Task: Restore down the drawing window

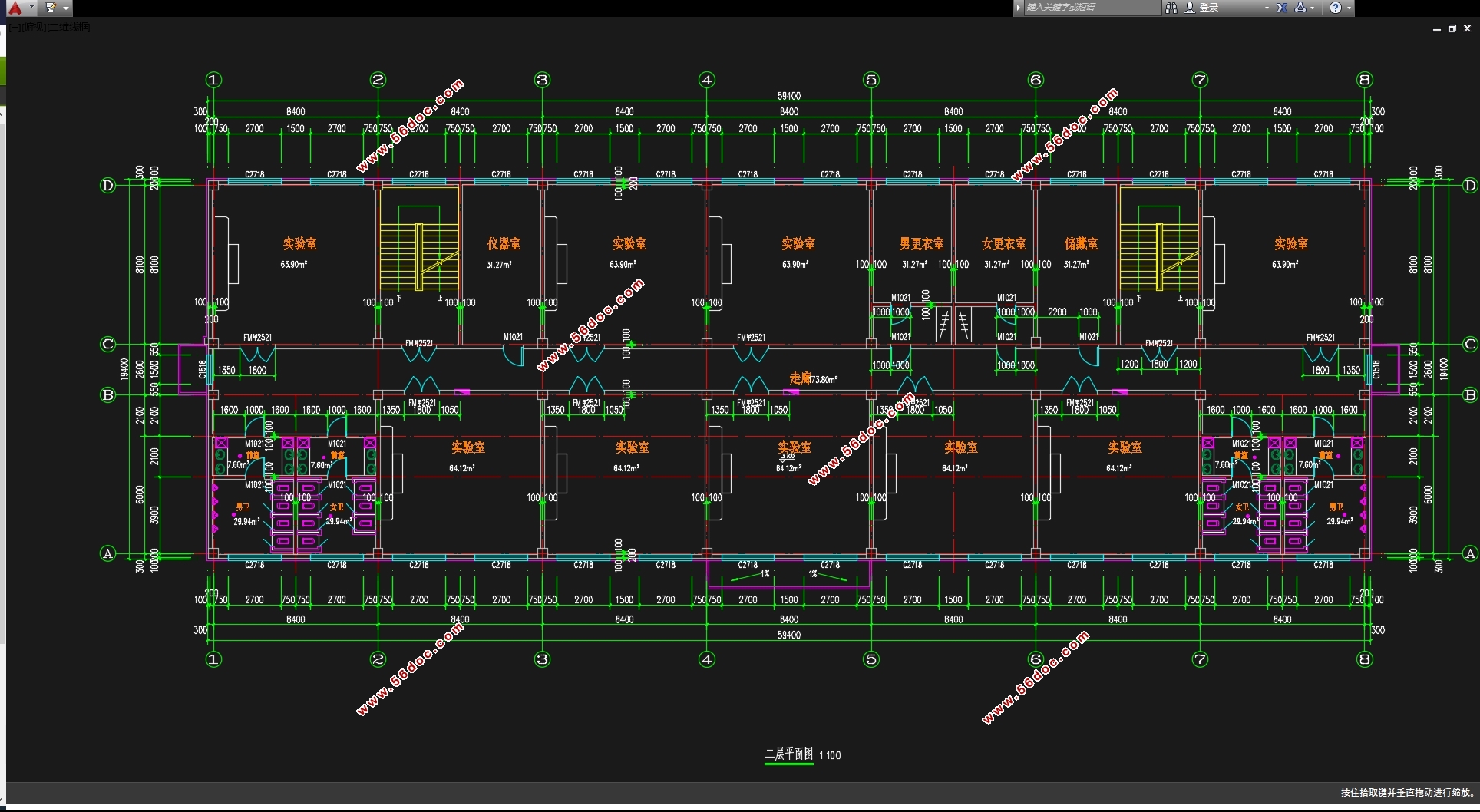Action: [1452, 28]
